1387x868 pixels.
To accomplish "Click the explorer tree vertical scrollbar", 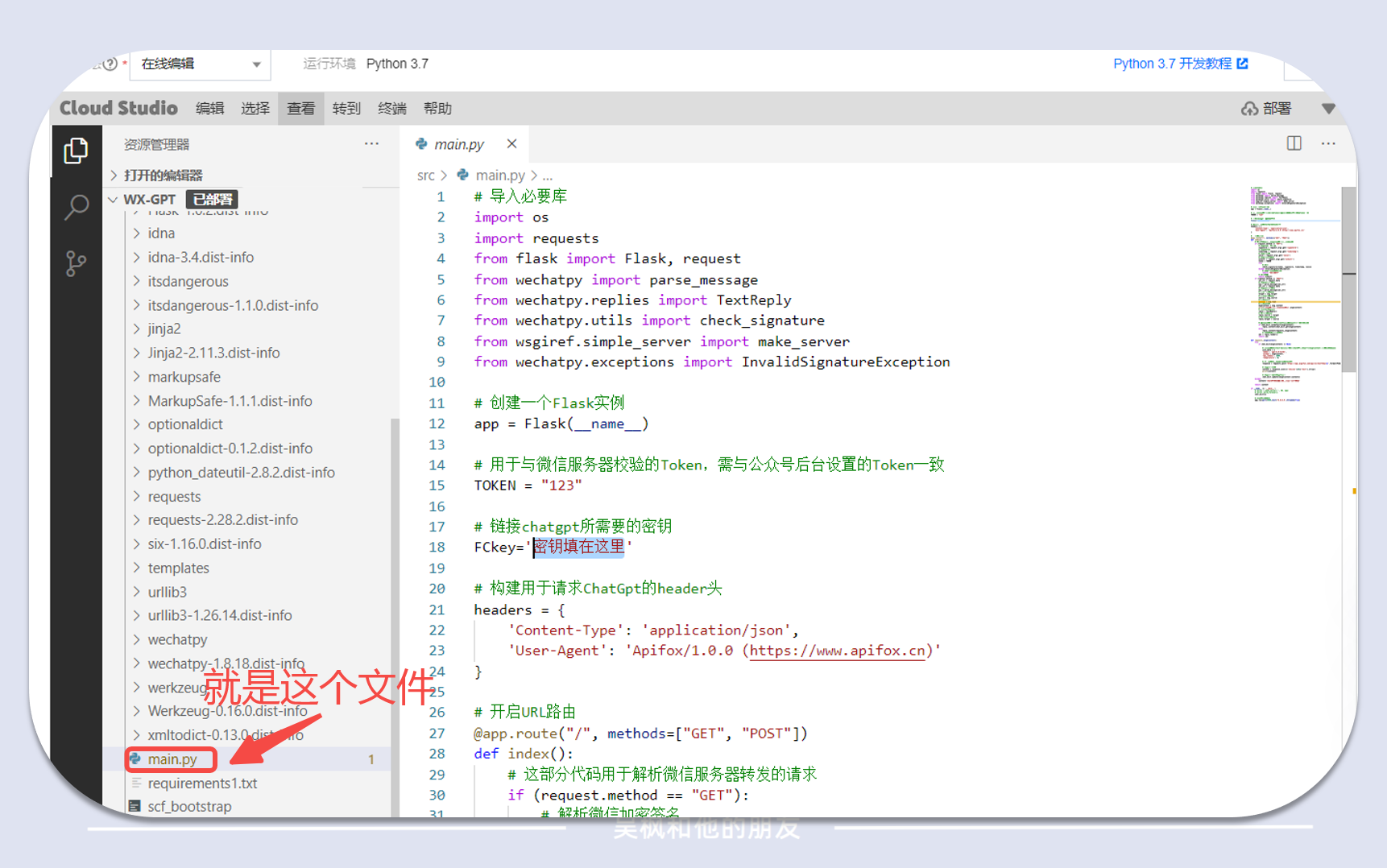I will [395, 616].
